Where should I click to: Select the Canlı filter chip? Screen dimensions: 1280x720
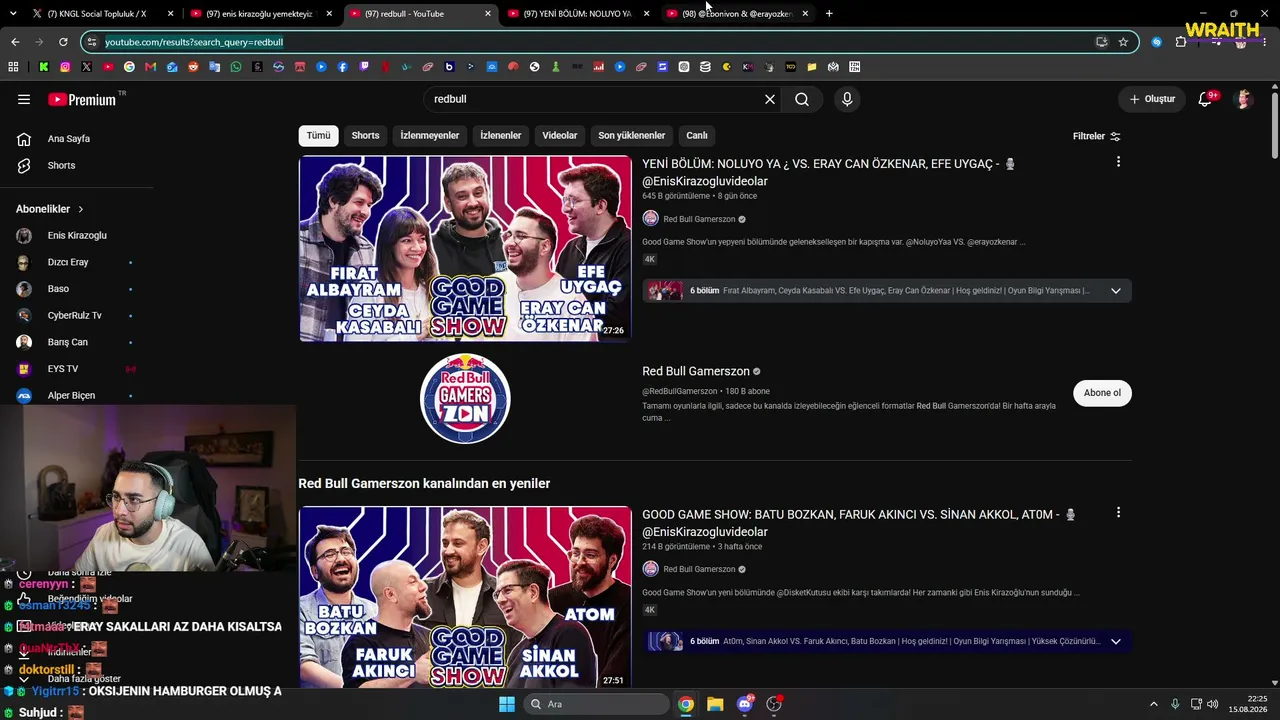point(697,136)
